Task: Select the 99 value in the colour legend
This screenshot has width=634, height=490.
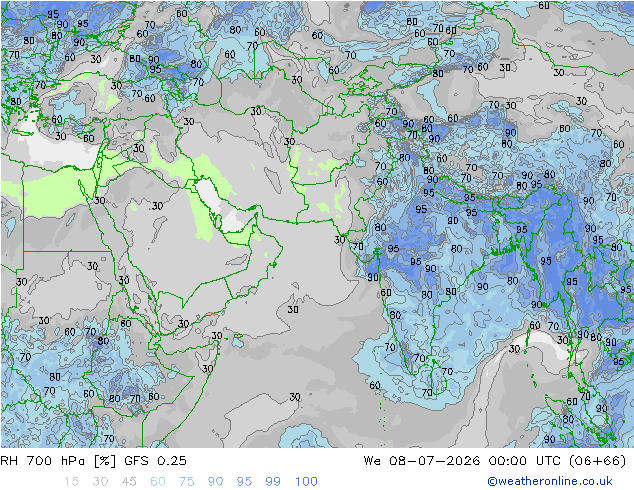Action: tap(273, 482)
